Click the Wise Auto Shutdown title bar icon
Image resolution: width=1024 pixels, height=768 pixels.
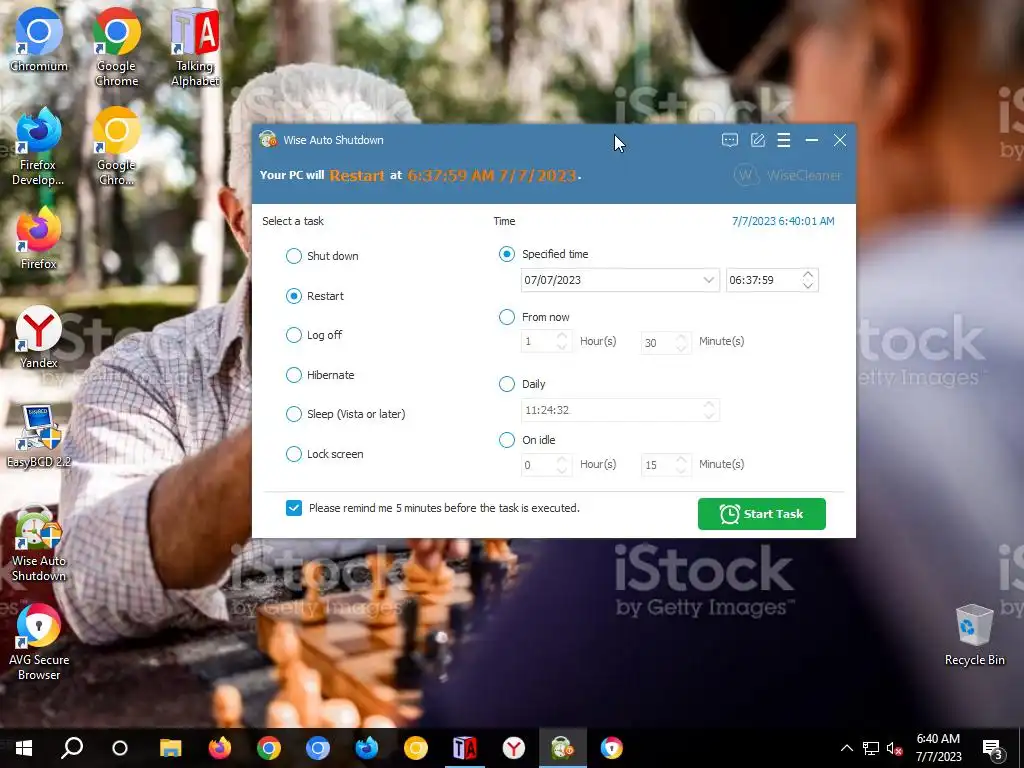268,139
